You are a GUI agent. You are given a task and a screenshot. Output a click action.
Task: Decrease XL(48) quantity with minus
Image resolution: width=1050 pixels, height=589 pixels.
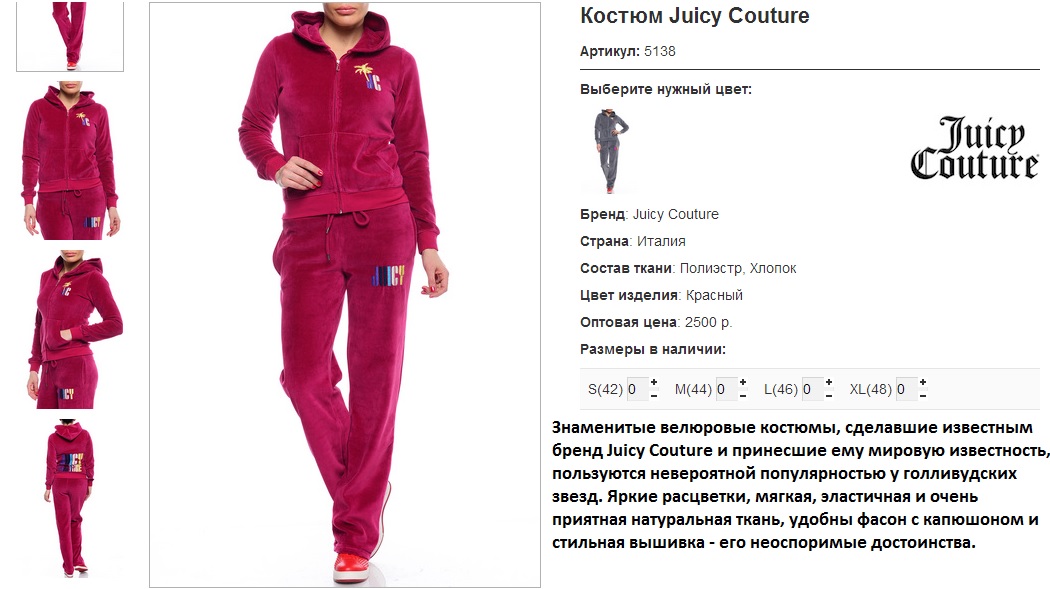coord(923,396)
